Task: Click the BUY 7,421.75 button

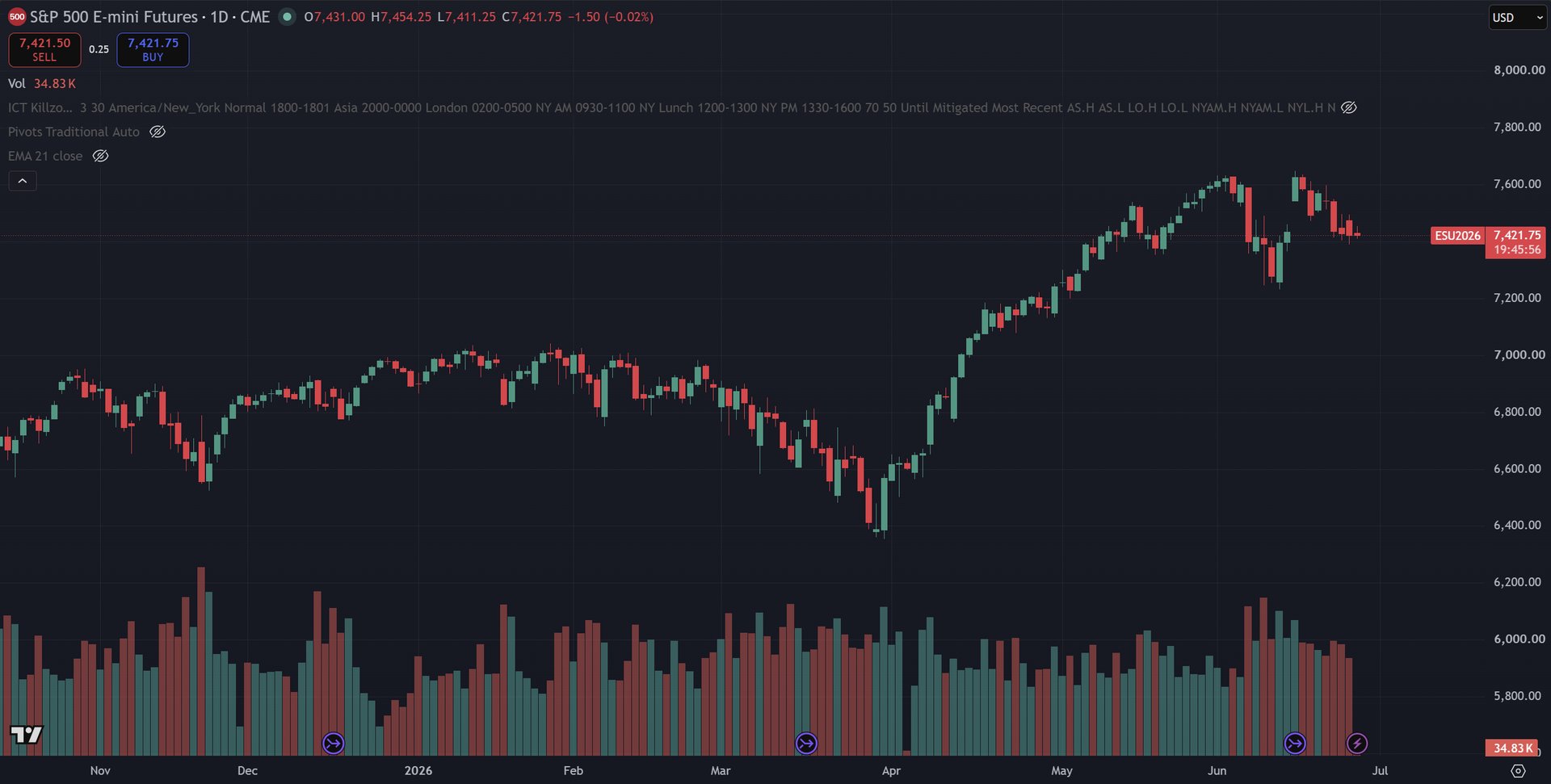Action: point(153,49)
